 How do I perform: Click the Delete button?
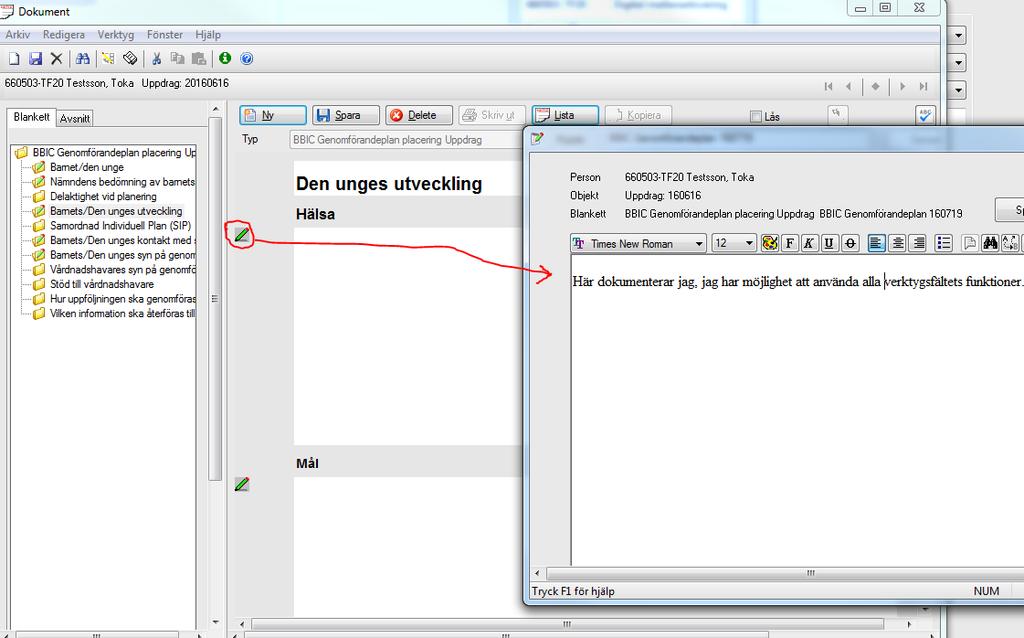(419, 115)
